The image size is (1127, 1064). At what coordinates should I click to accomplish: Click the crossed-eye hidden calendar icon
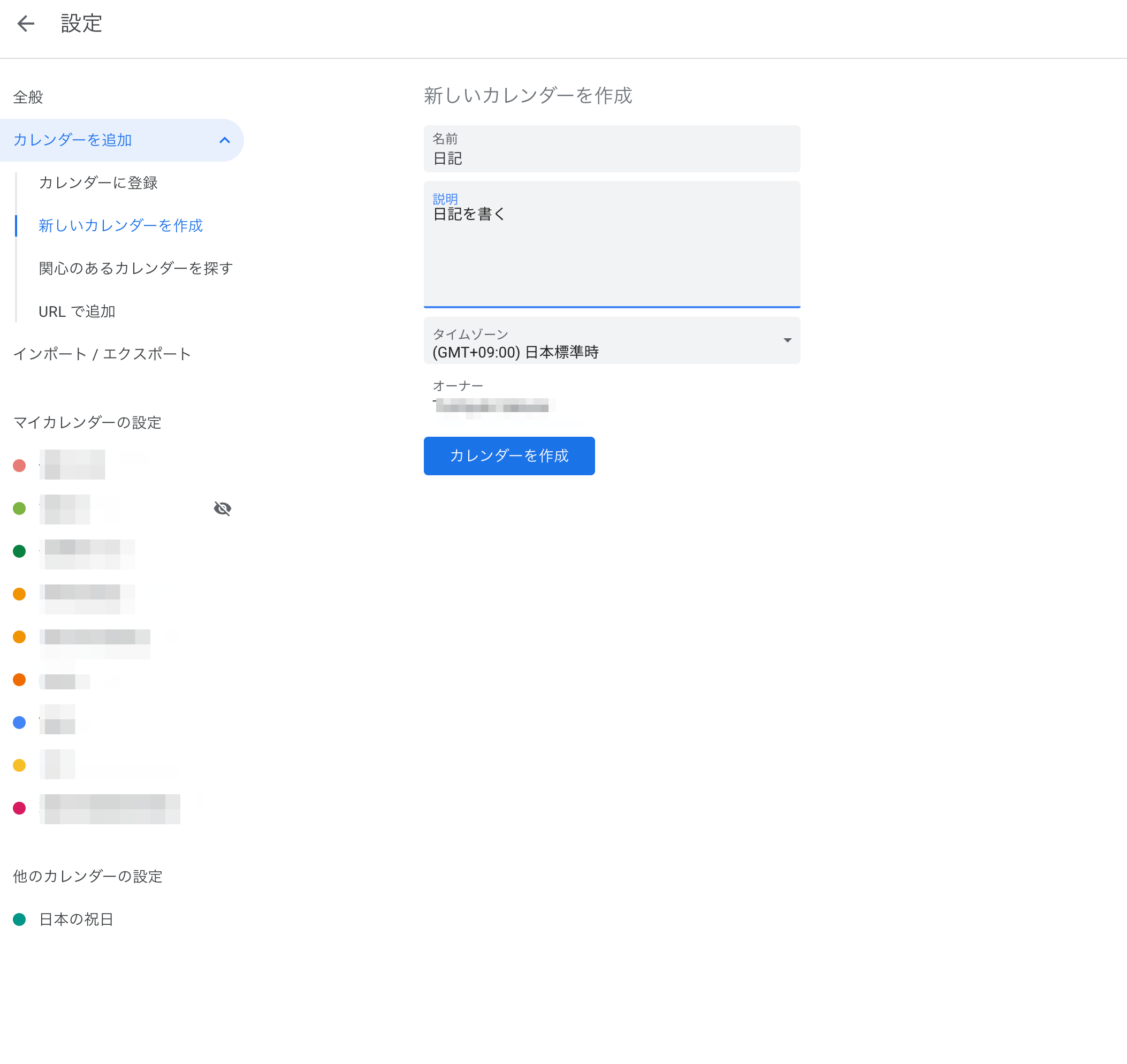tap(222, 509)
